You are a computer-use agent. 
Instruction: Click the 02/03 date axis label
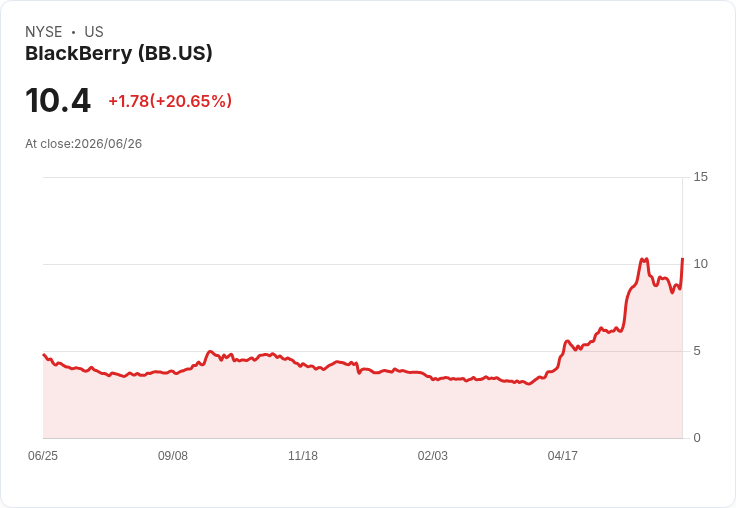point(433,456)
